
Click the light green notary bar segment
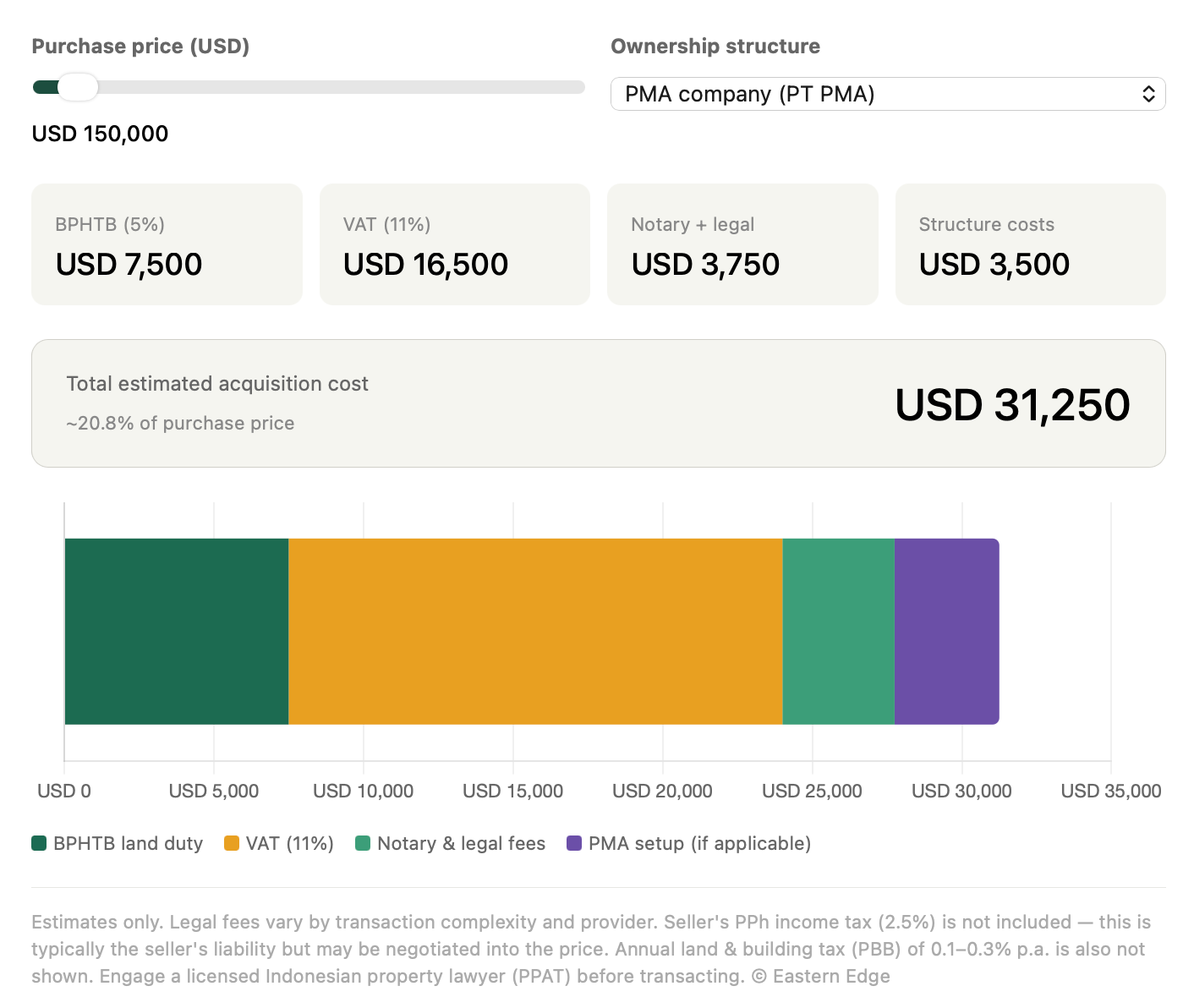tap(838, 631)
